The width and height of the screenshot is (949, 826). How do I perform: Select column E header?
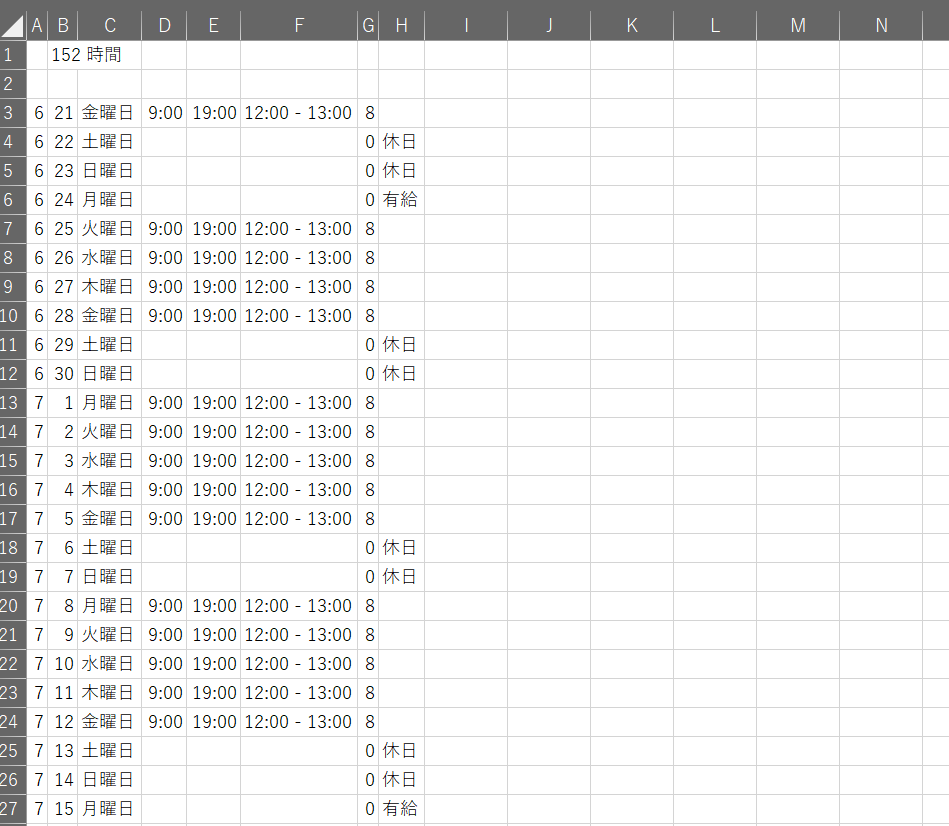click(214, 25)
